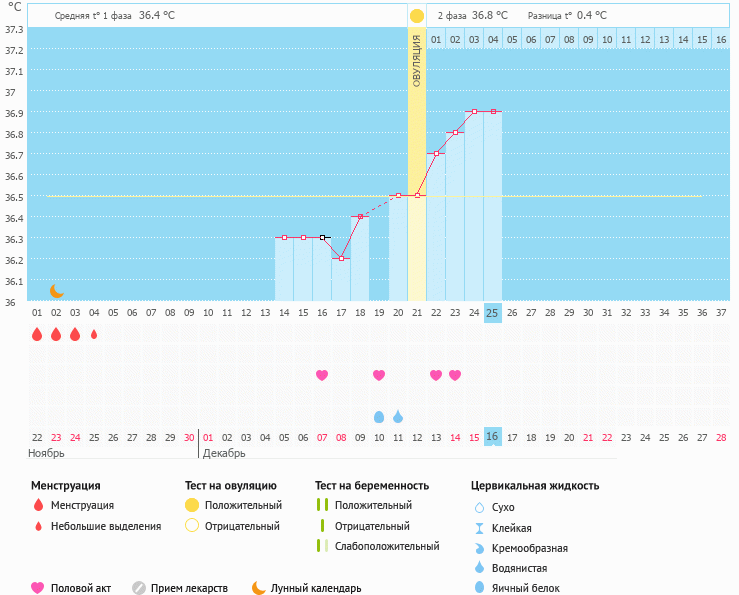739x595 pixels.
Task: Click the Положительный ovulation test legend circle
Action: [x=192, y=505]
